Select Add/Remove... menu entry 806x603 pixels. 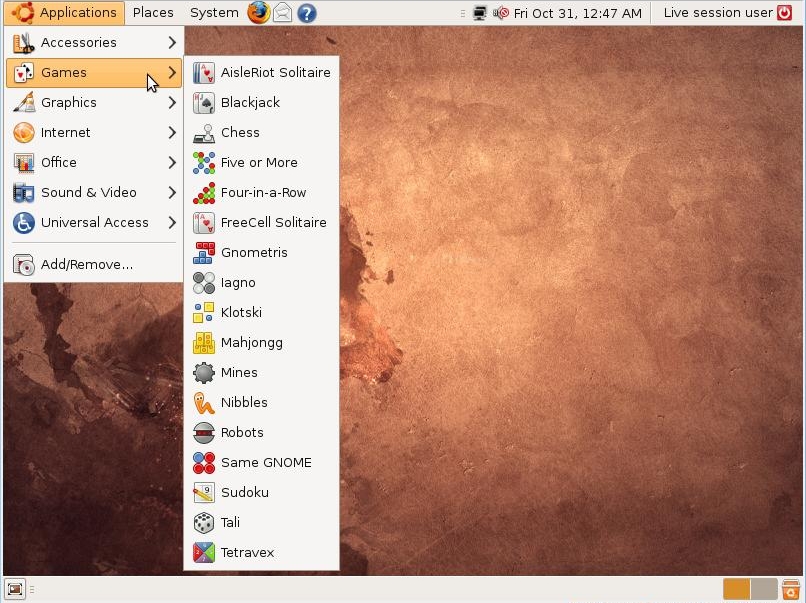pyautogui.click(x=94, y=265)
